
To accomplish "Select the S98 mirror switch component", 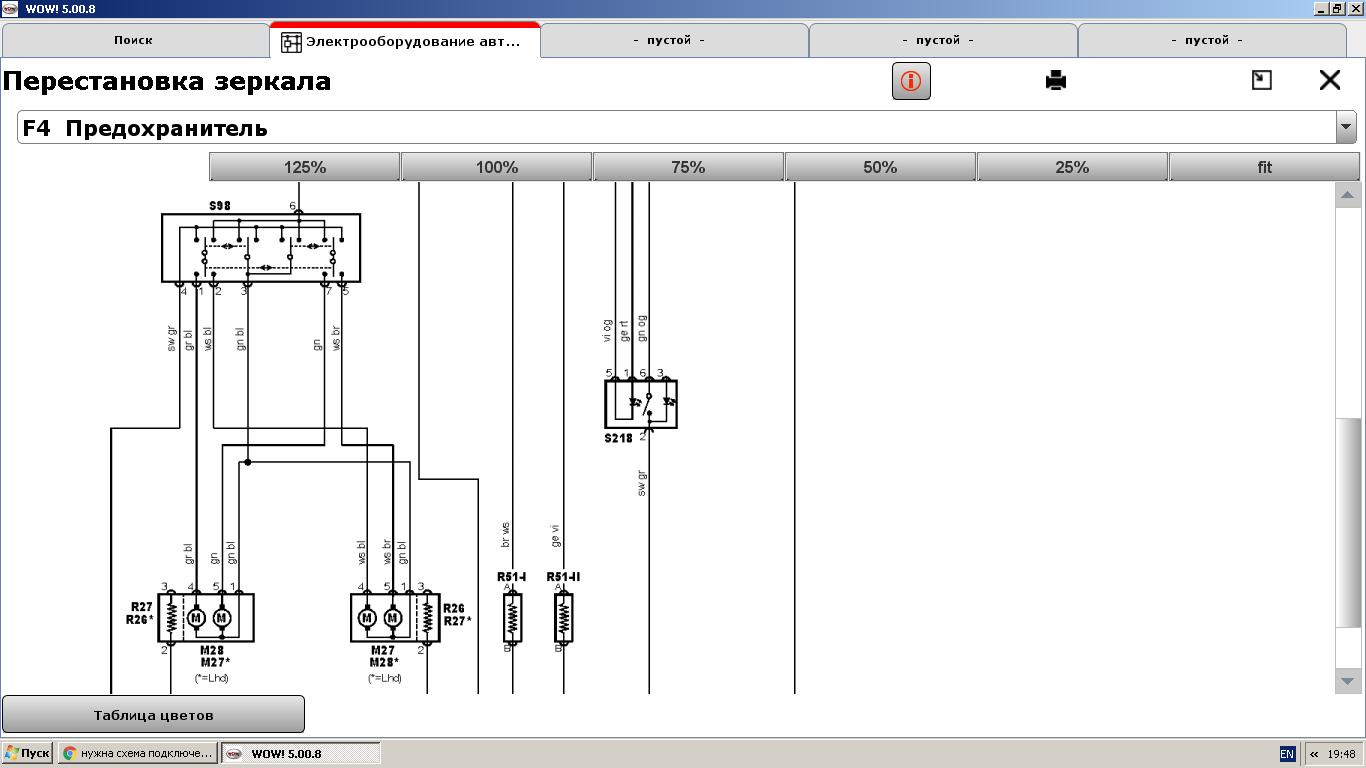I will (261, 247).
